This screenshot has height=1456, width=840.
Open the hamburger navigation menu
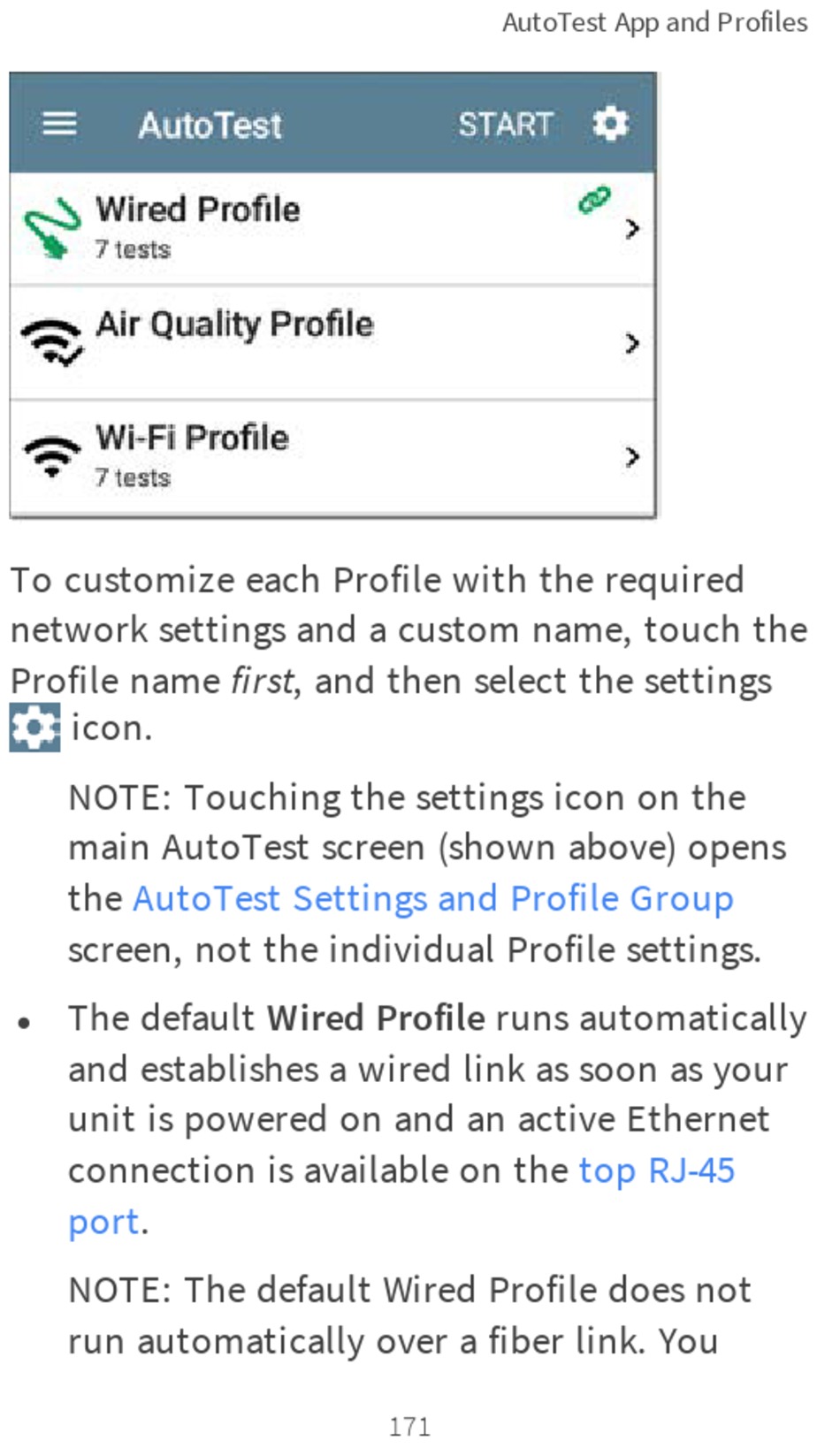pyautogui.click(x=59, y=124)
